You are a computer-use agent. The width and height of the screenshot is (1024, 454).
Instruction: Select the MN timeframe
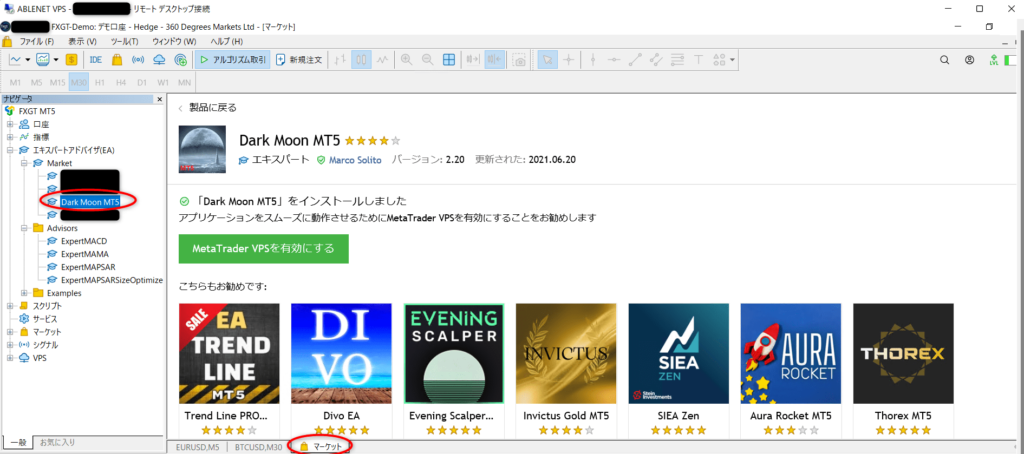(185, 83)
